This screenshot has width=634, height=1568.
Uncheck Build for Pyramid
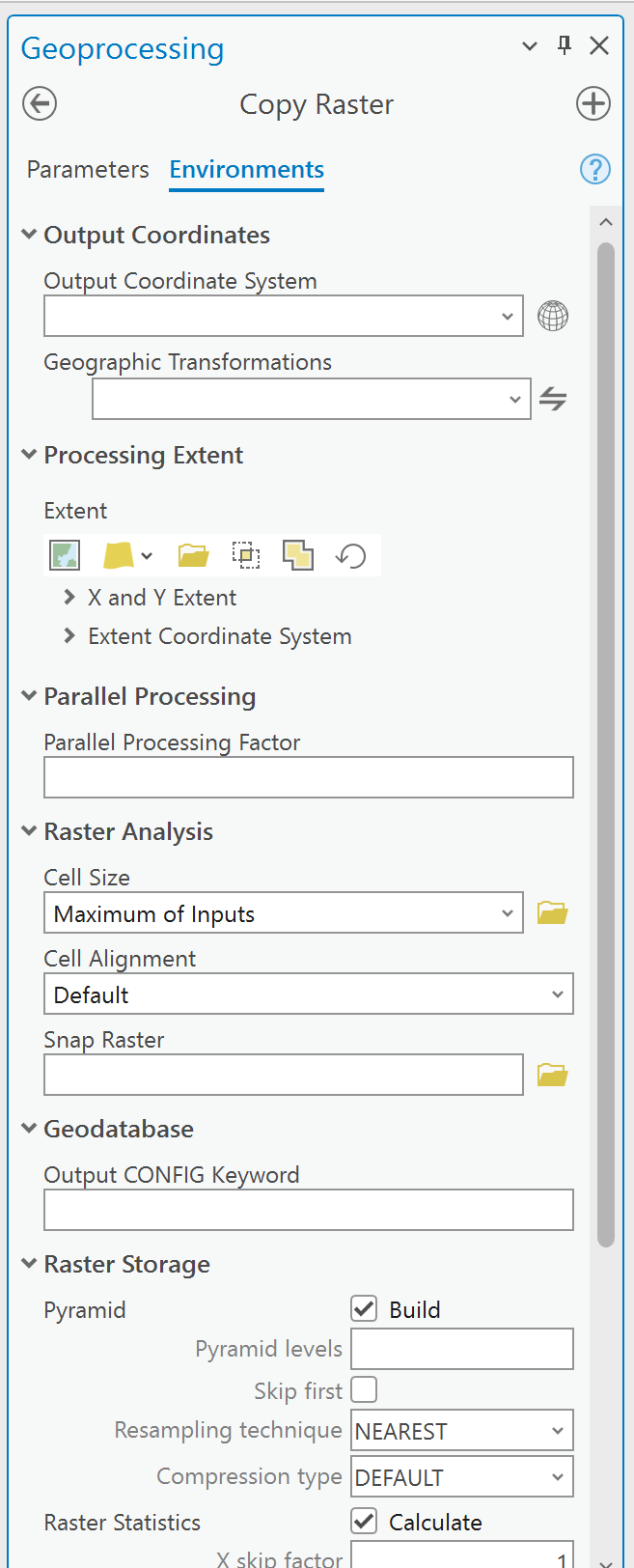pyautogui.click(x=363, y=1308)
